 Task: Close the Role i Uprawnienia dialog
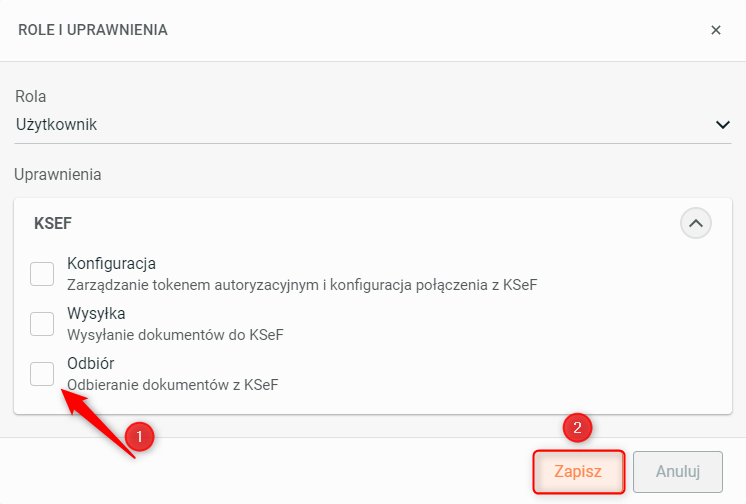pos(716,30)
